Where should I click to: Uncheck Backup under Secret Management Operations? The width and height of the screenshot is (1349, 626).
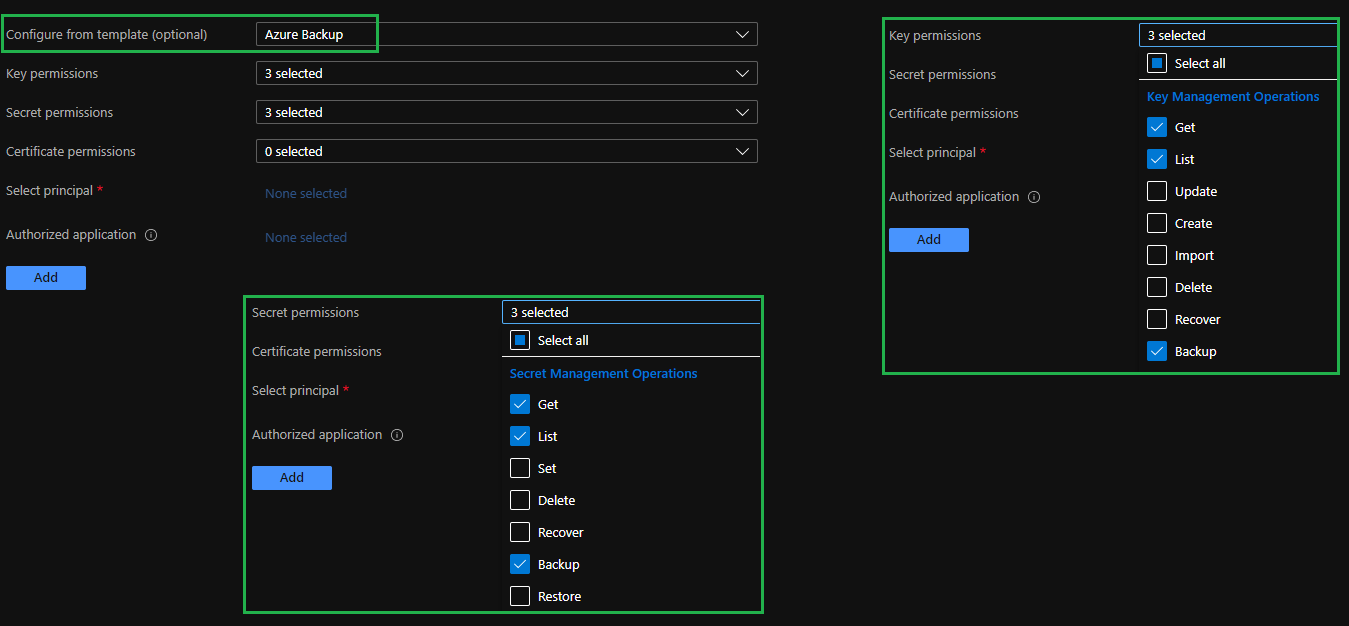pyautogui.click(x=520, y=564)
